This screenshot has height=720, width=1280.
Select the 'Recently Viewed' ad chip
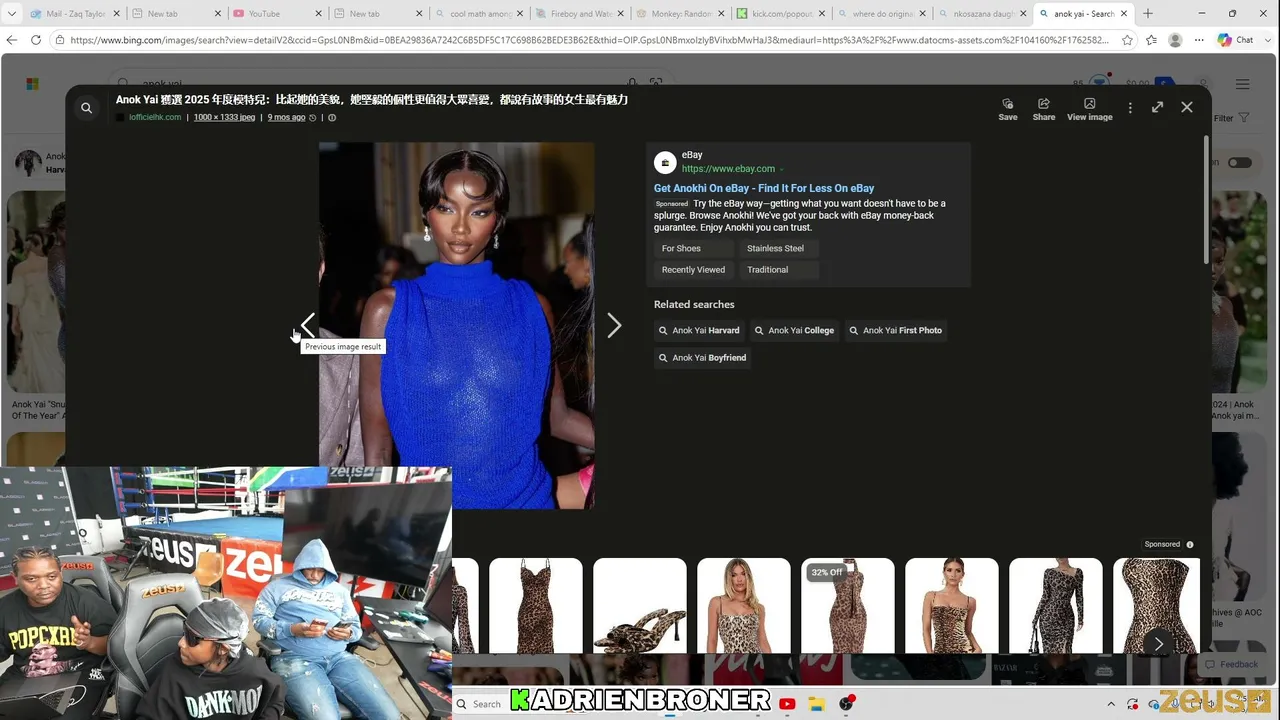pyautogui.click(x=693, y=270)
